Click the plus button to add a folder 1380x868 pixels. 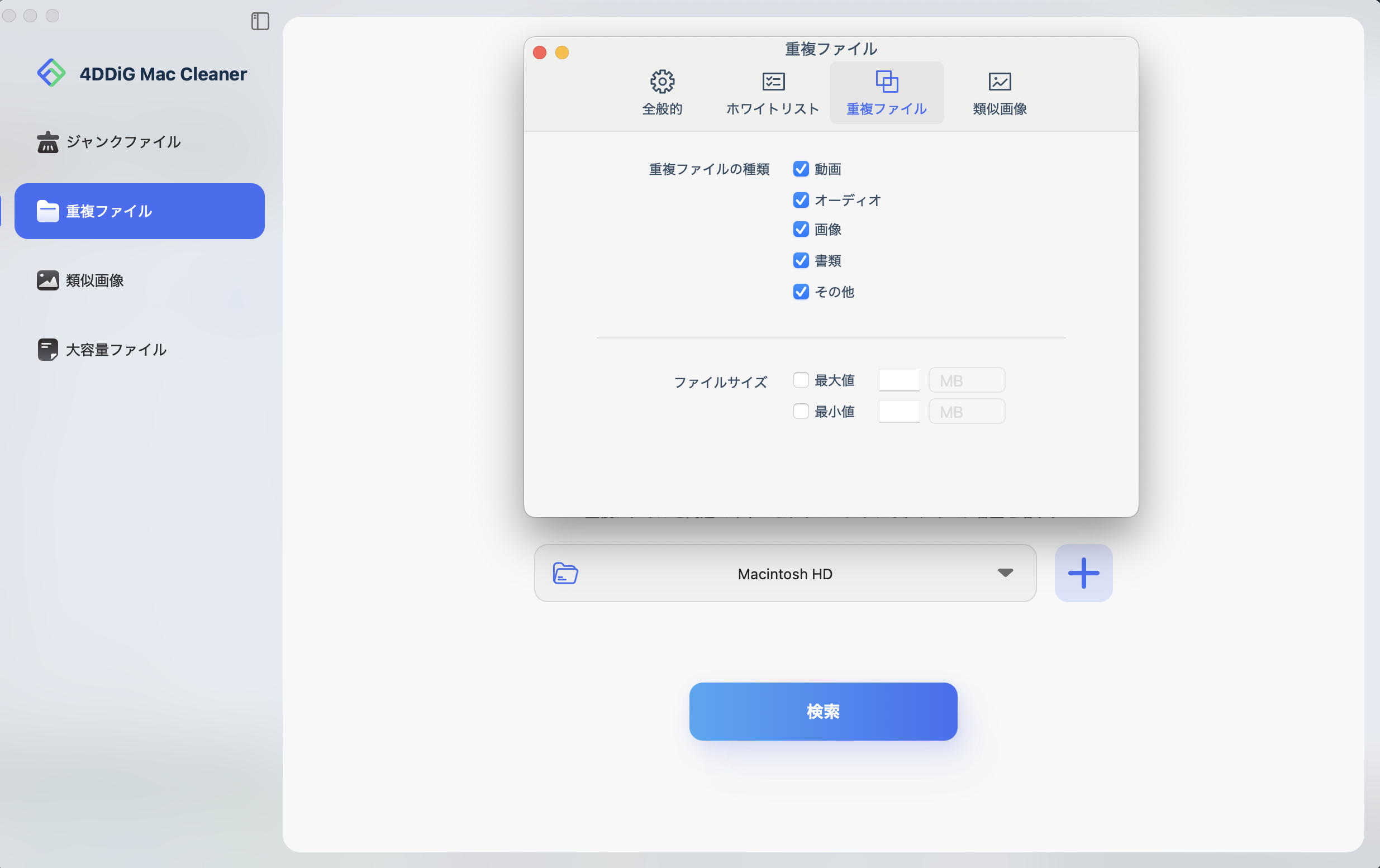[1083, 573]
